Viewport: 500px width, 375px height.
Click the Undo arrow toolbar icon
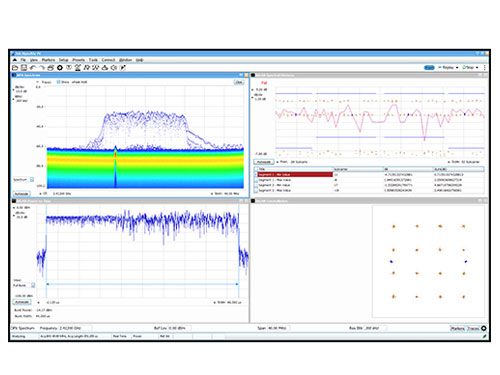[x=33, y=68]
